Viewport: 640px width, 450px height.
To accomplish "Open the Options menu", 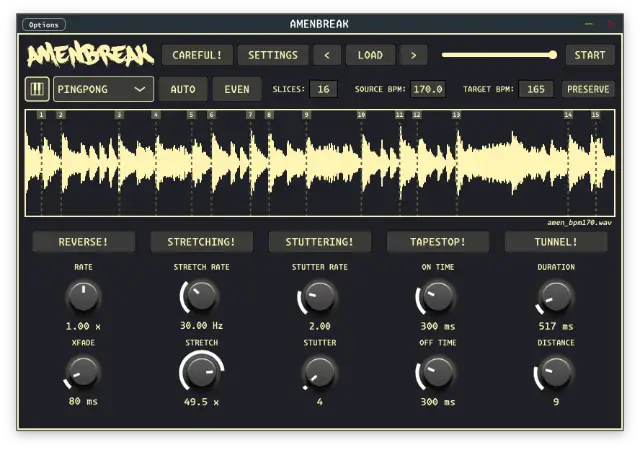I will (x=43, y=24).
